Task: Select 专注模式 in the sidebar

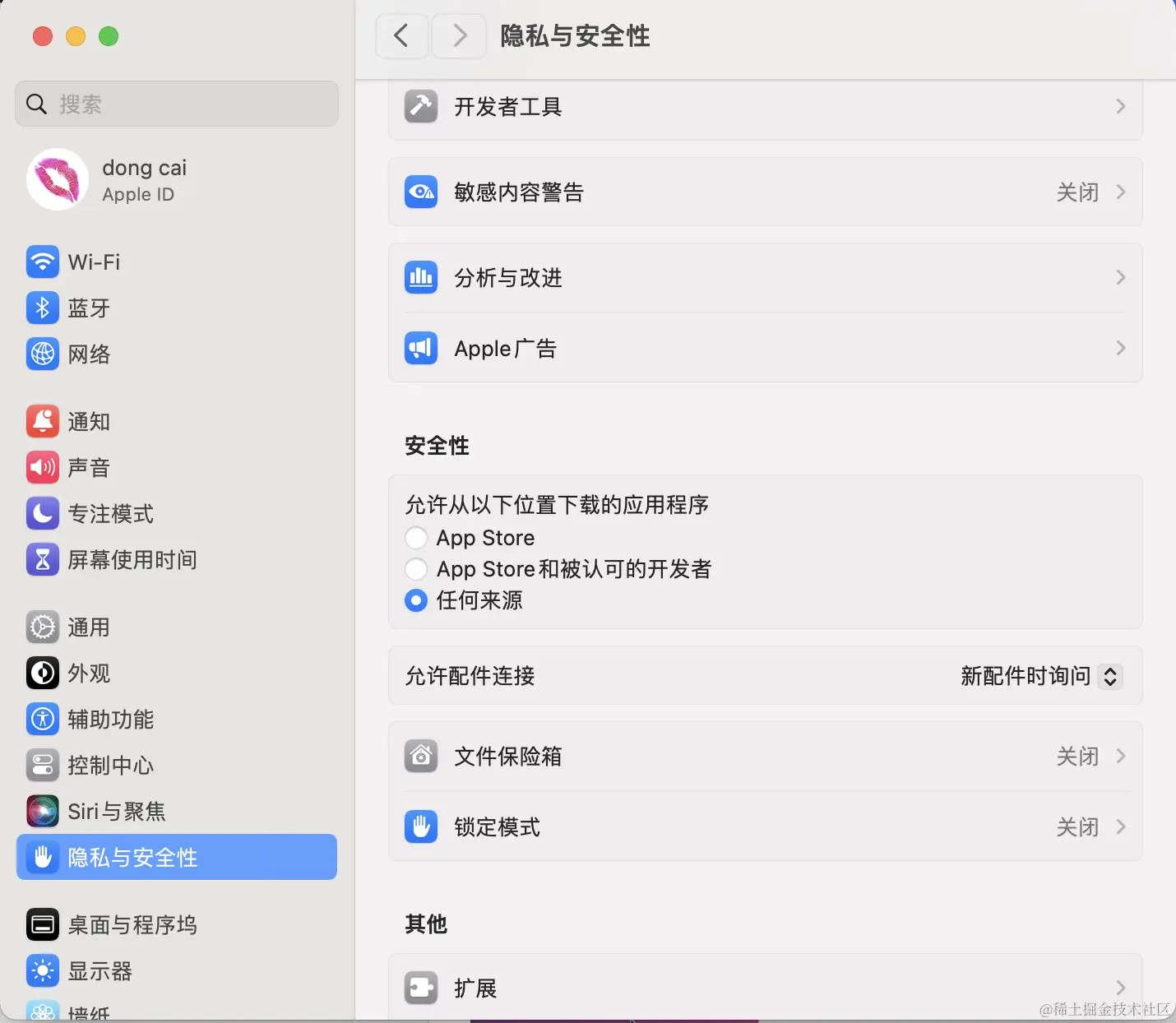Action: tap(111, 513)
